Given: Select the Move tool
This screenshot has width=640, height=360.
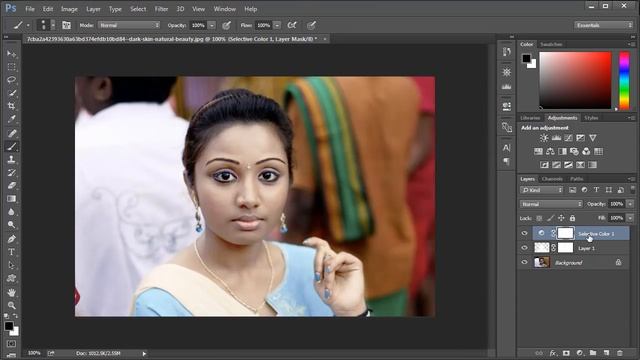Looking at the screenshot, I should (11, 53).
